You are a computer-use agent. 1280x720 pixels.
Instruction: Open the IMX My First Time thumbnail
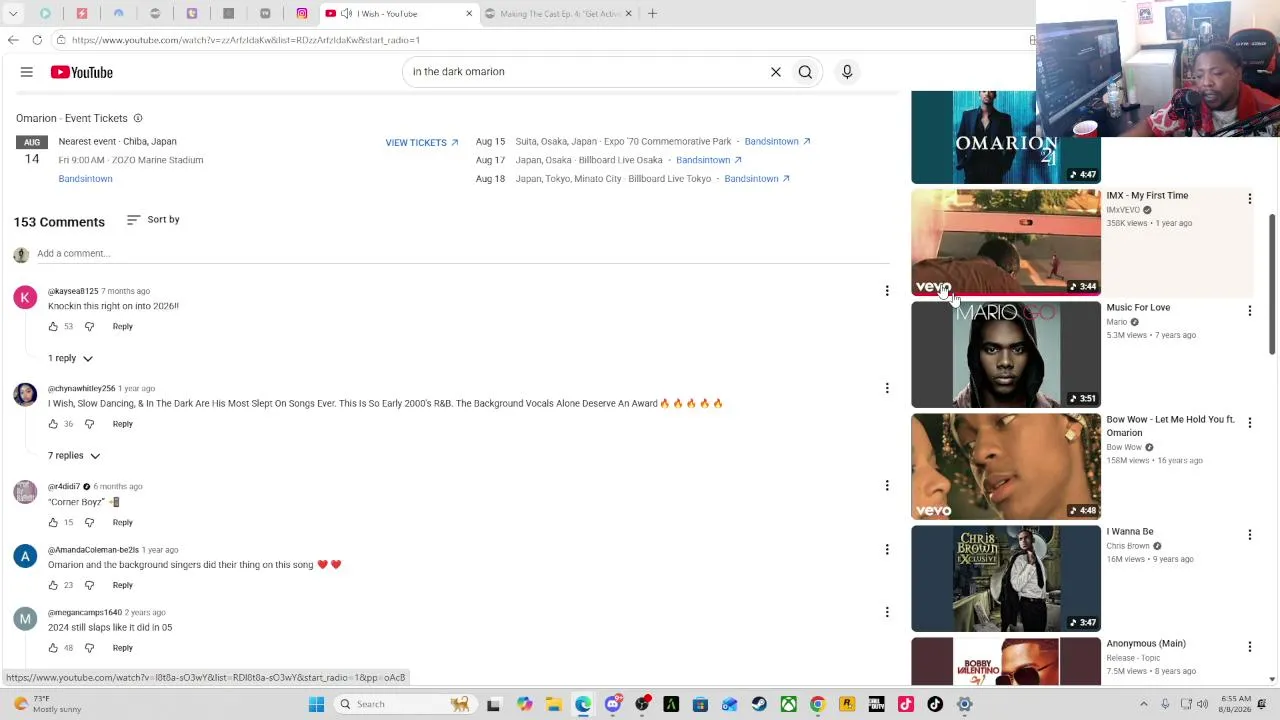[x=1006, y=243]
